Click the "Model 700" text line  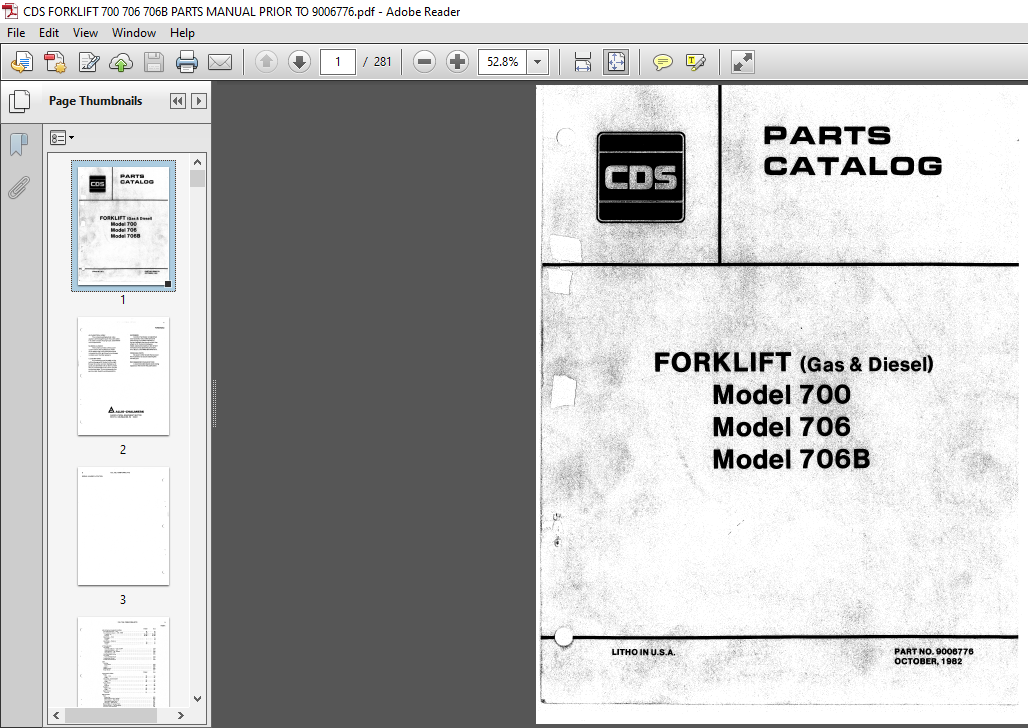(781, 395)
